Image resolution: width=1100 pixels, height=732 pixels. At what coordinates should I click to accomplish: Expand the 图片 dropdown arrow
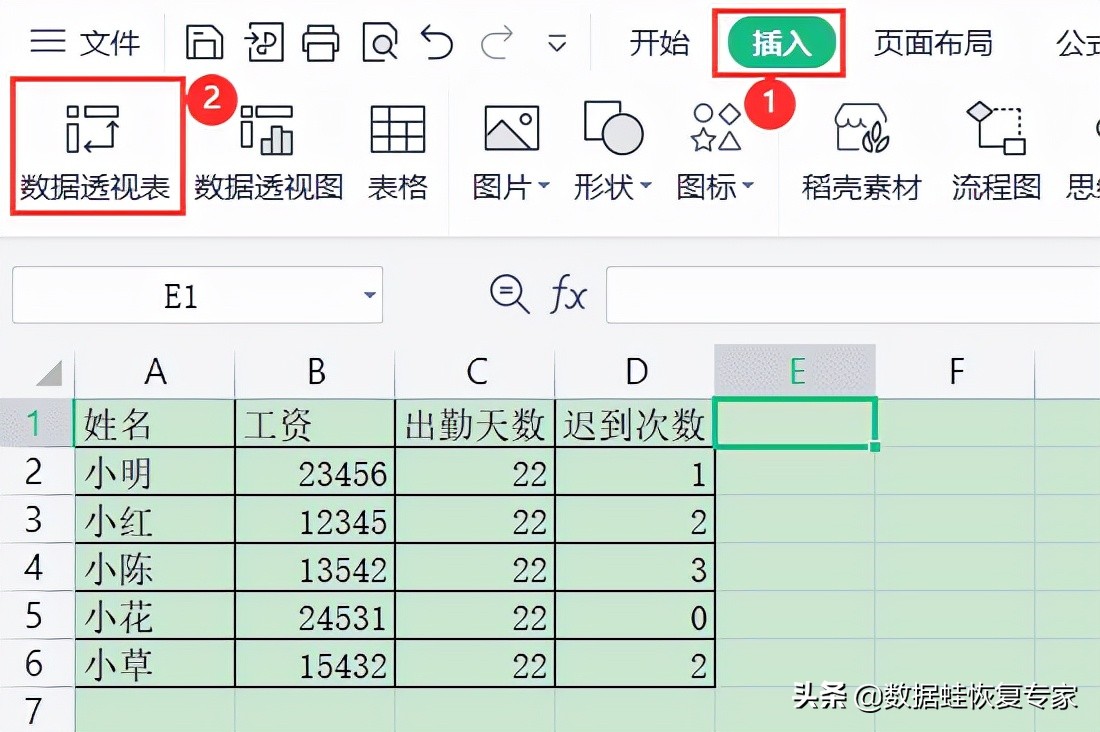[544, 186]
